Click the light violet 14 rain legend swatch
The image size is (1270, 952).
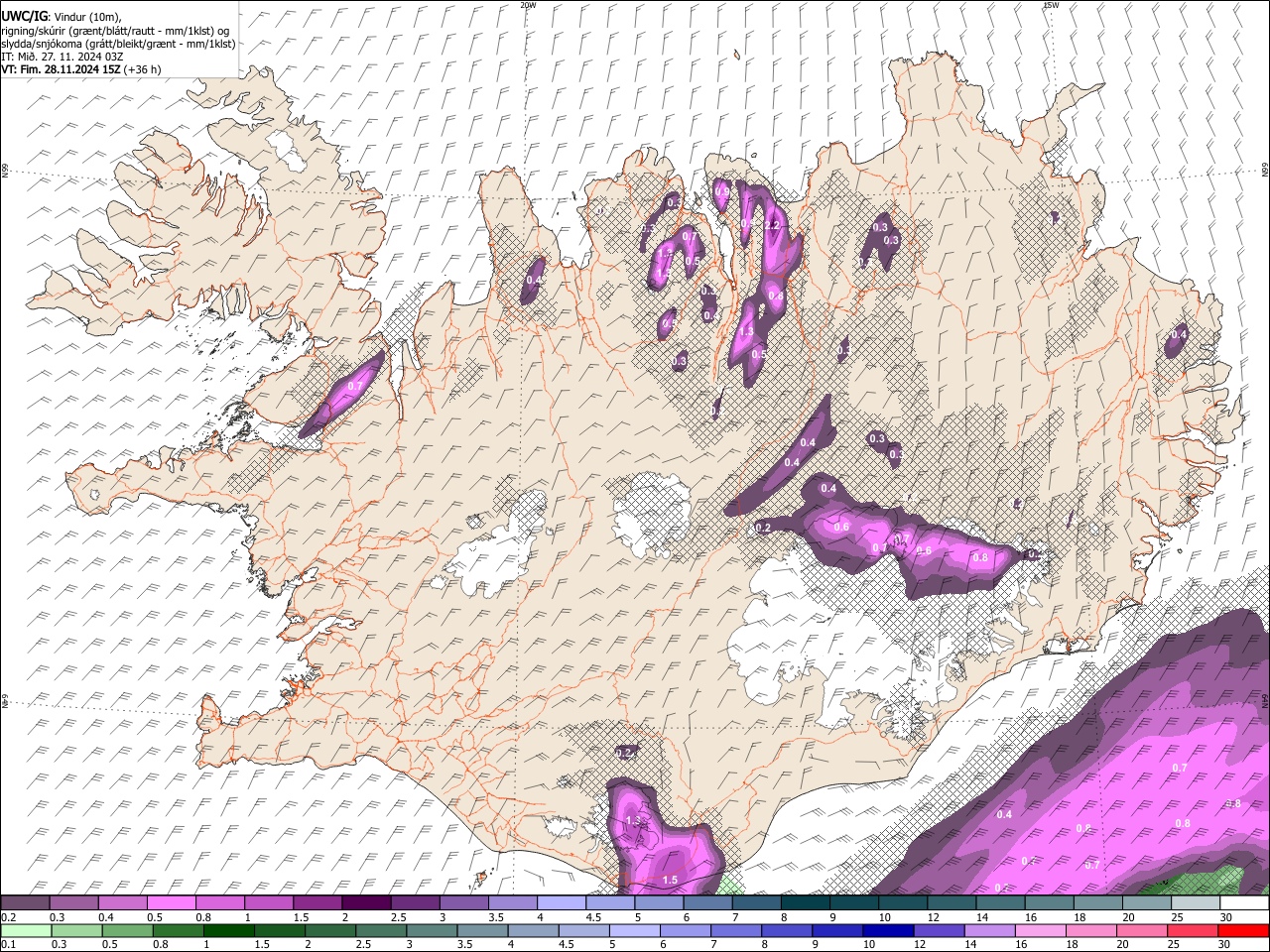(x=989, y=930)
